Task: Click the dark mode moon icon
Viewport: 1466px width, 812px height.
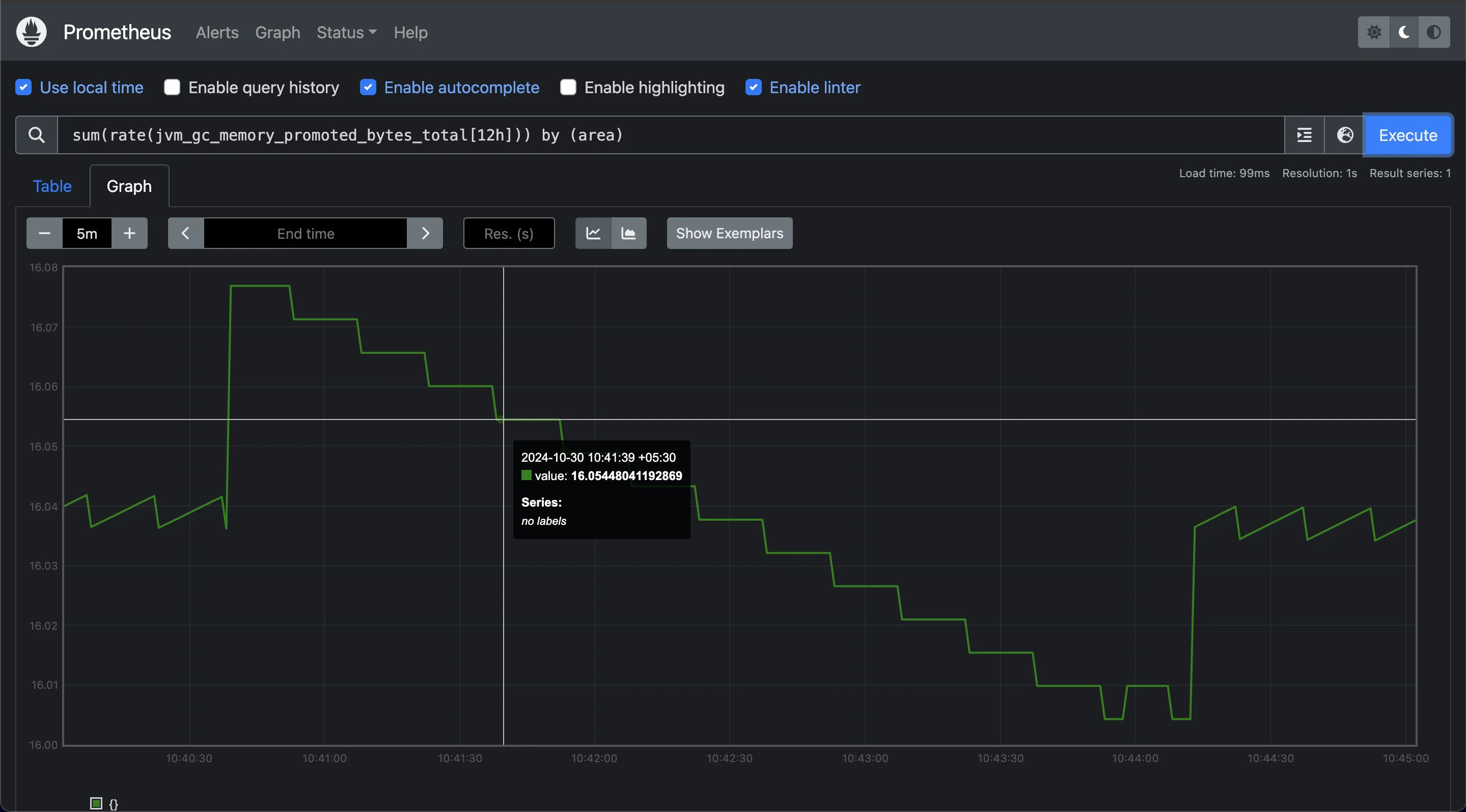Action: click(x=1404, y=32)
